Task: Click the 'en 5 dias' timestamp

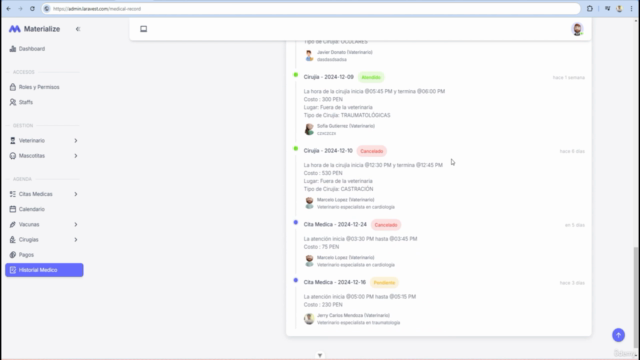Action: tap(575, 225)
